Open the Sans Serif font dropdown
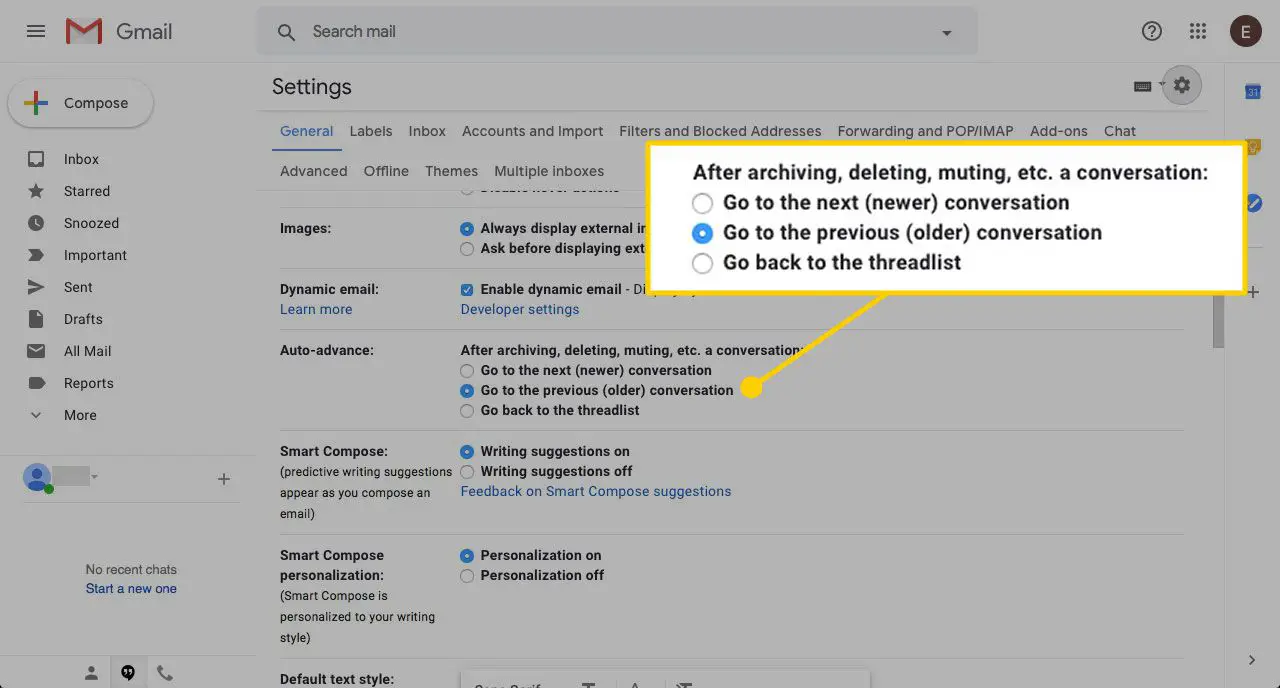The height and width of the screenshot is (688, 1280). tap(510, 684)
